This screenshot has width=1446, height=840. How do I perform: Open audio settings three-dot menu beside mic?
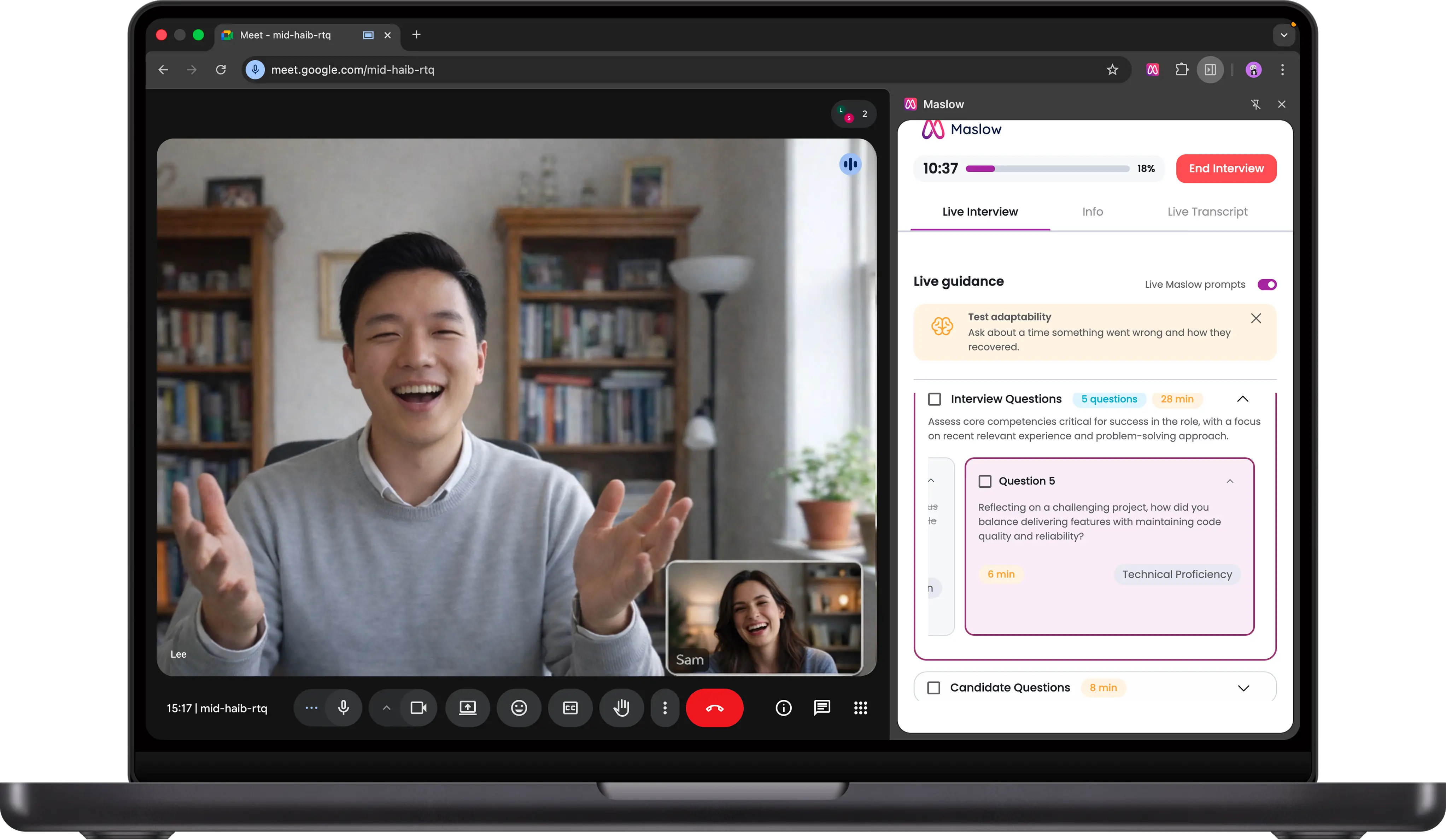pyautogui.click(x=311, y=707)
